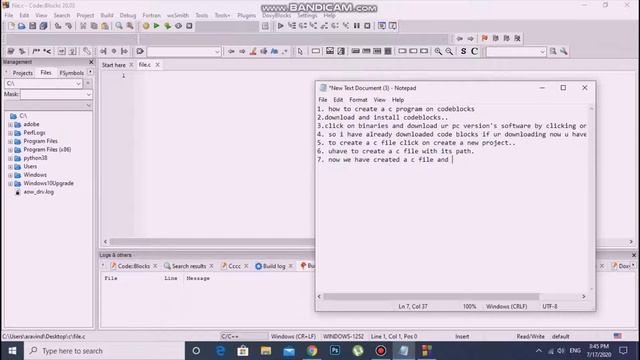Click the Paste clipboard icon
Viewport: 640px width, 360px height.
[x=105, y=26]
